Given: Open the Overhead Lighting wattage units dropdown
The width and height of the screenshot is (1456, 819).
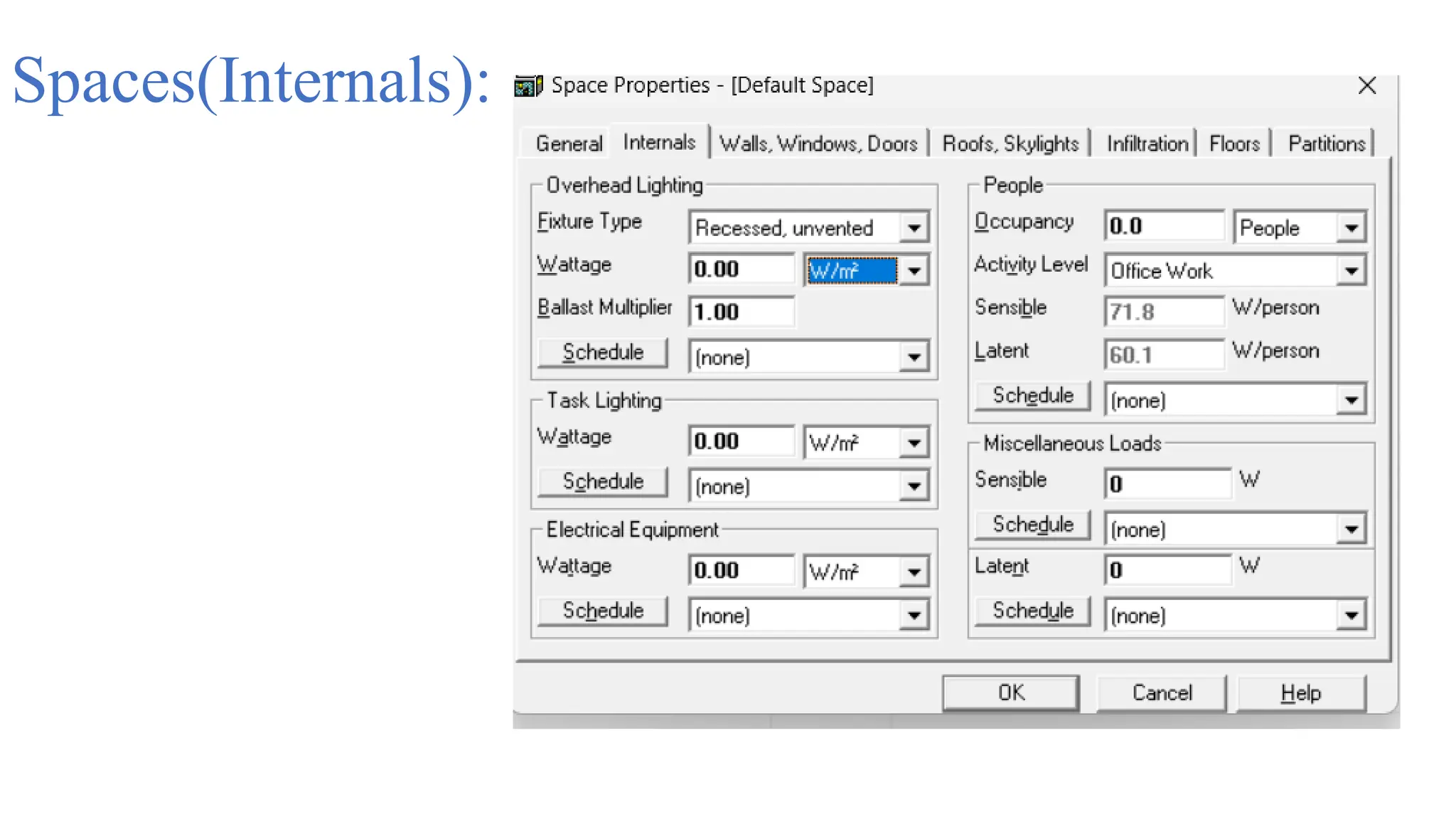Looking at the screenshot, I should [914, 271].
